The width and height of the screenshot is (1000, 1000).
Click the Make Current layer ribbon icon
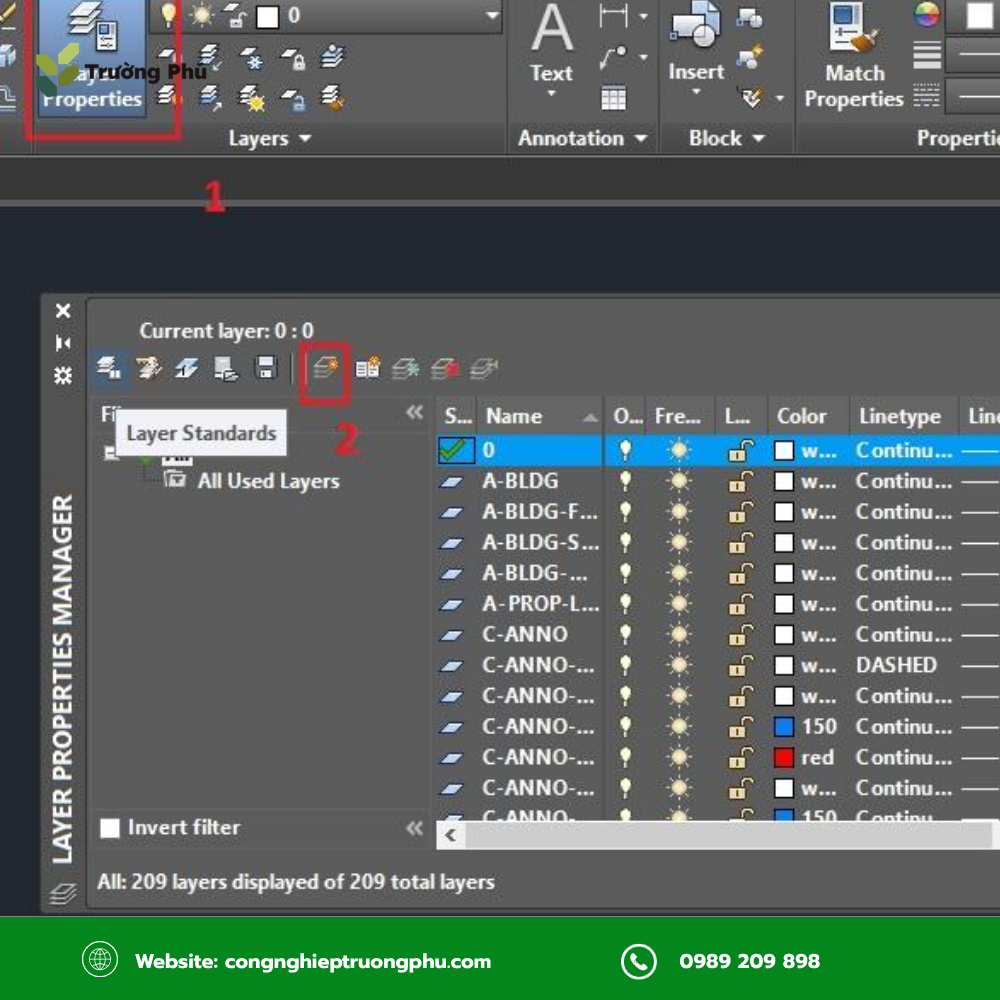[332, 58]
